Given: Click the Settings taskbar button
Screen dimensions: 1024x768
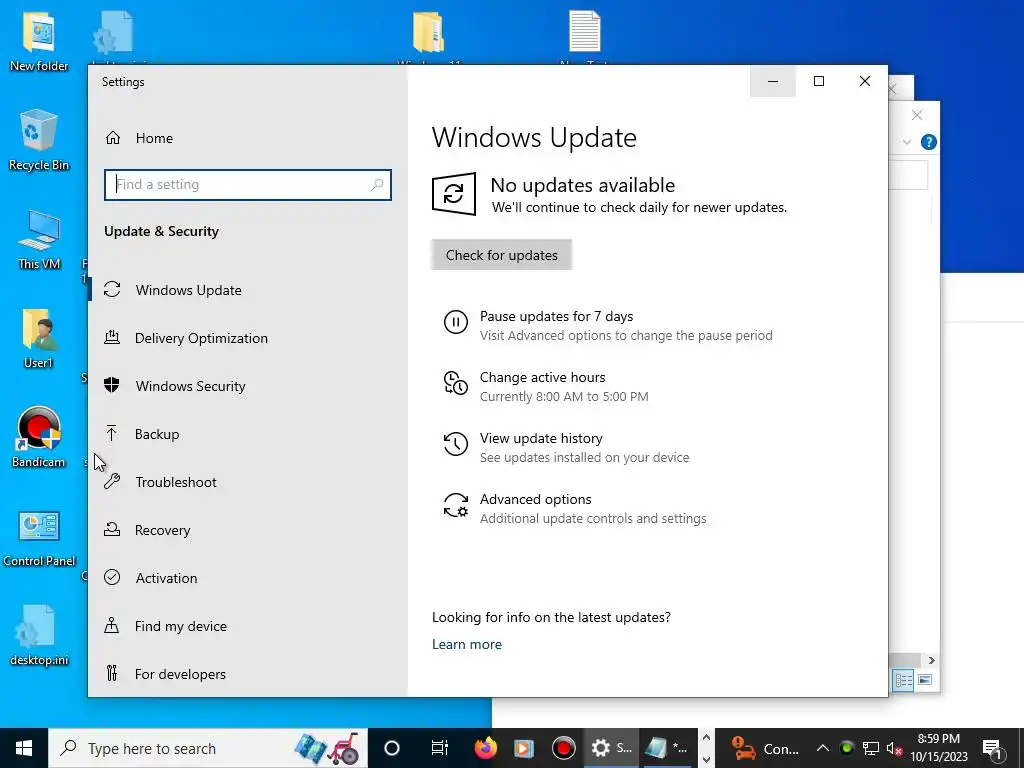Looking at the screenshot, I should 610,748.
